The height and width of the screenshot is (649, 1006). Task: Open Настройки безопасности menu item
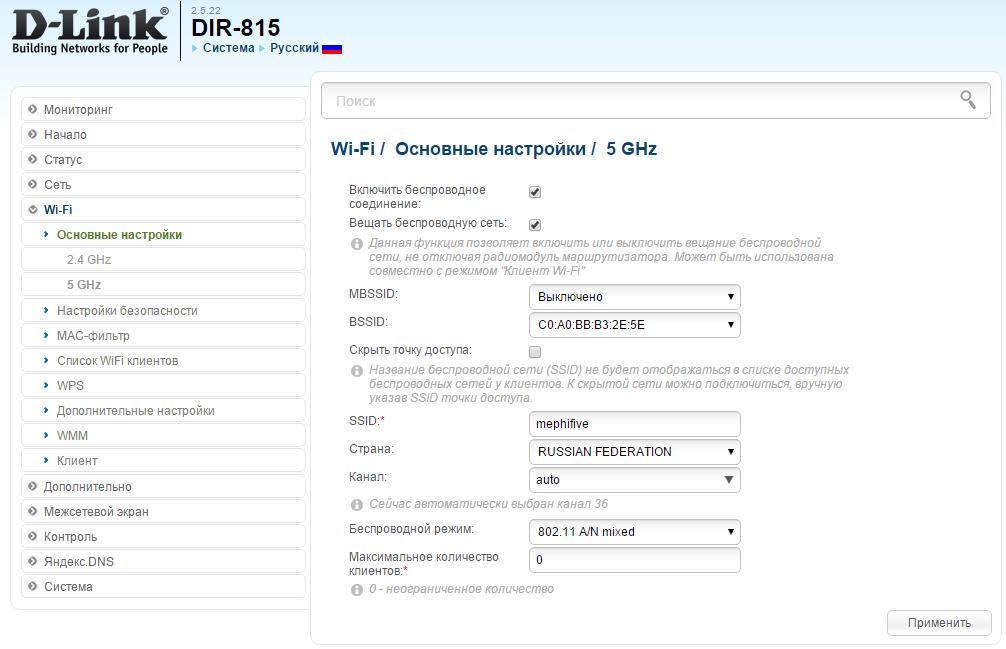coord(127,311)
